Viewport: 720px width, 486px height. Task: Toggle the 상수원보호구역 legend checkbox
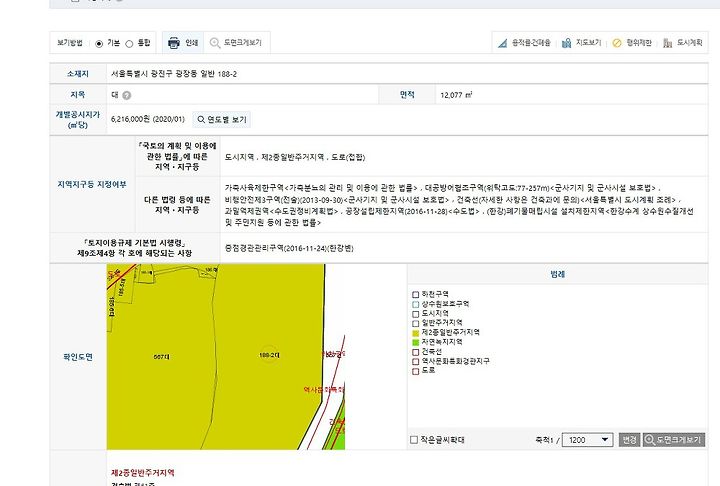tap(416, 304)
